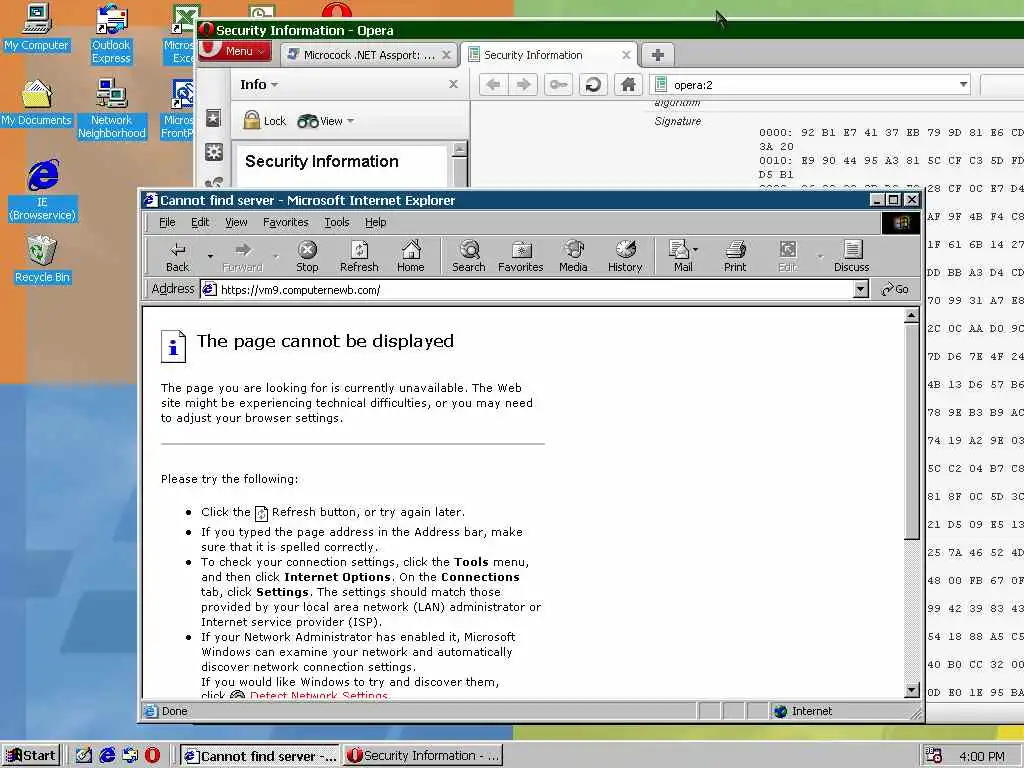Screen dimensions: 1024x768
Task: Click the Mail toolbar button
Action: point(680,256)
